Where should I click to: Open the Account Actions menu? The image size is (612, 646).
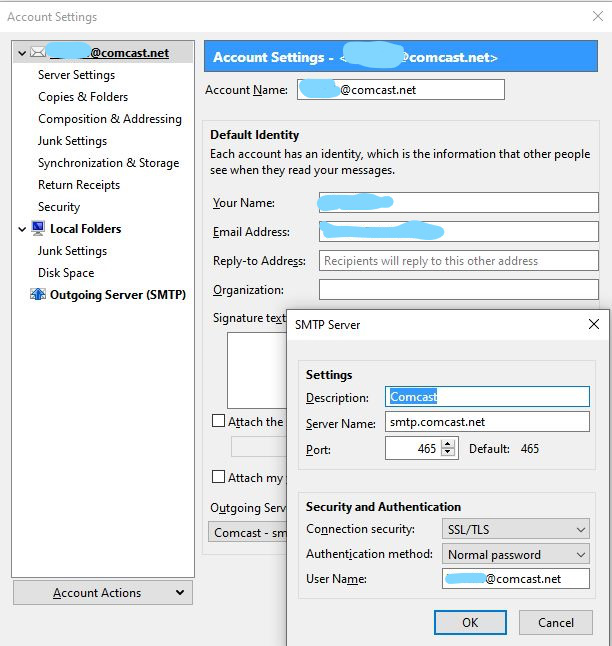point(103,592)
